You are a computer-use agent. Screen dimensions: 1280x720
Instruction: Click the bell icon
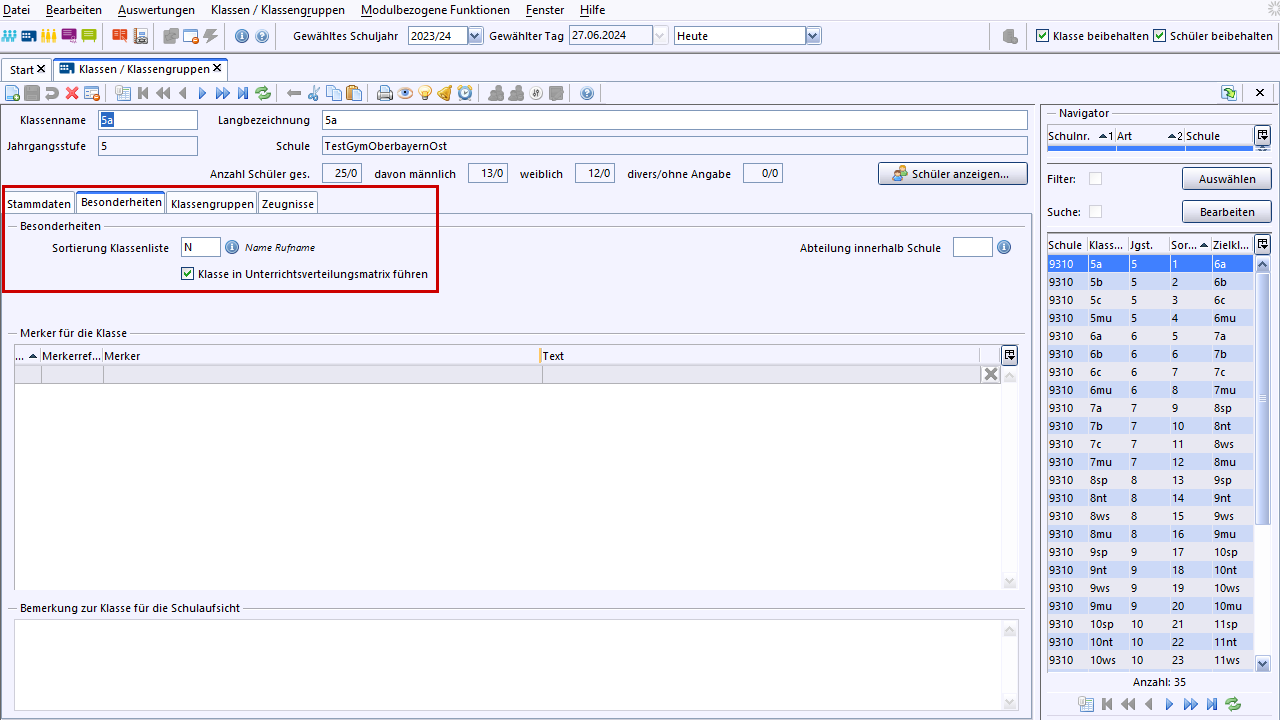445,93
